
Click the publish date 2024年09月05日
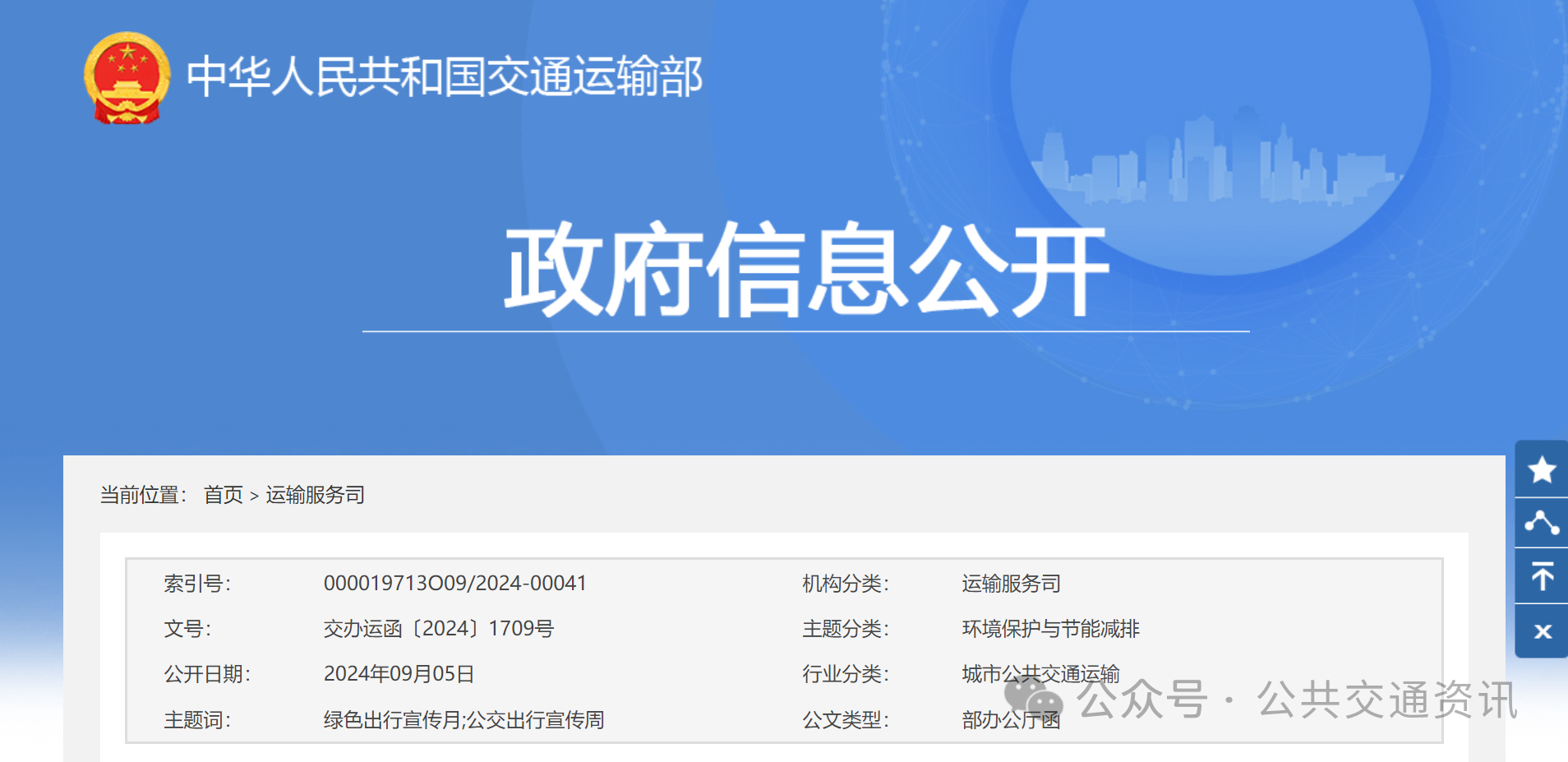(x=399, y=674)
